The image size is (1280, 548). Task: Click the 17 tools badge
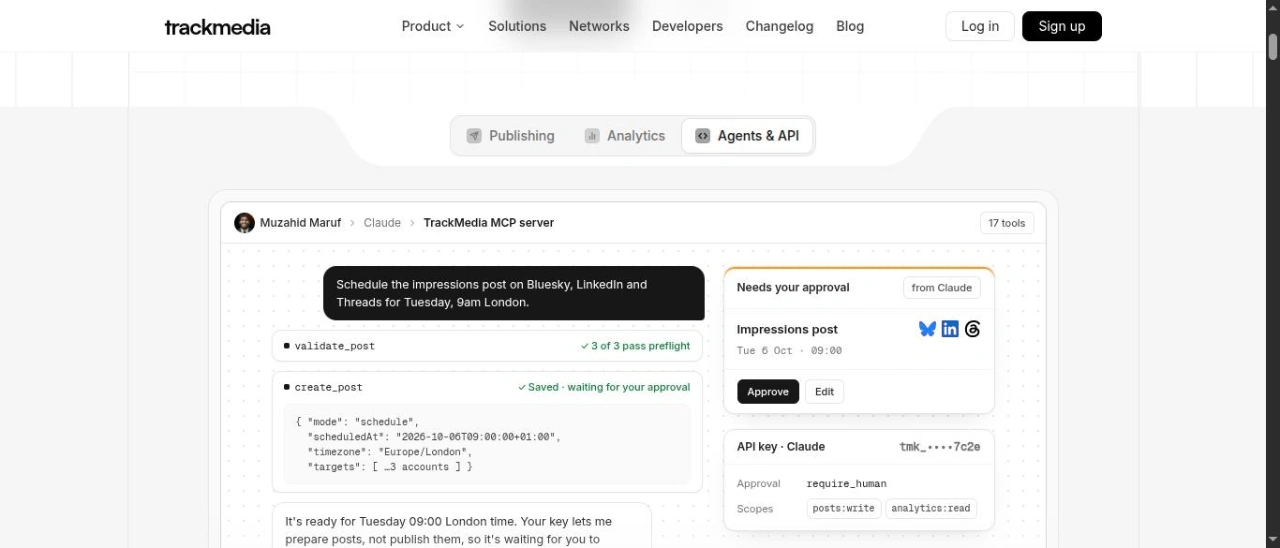tap(1007, 223)
